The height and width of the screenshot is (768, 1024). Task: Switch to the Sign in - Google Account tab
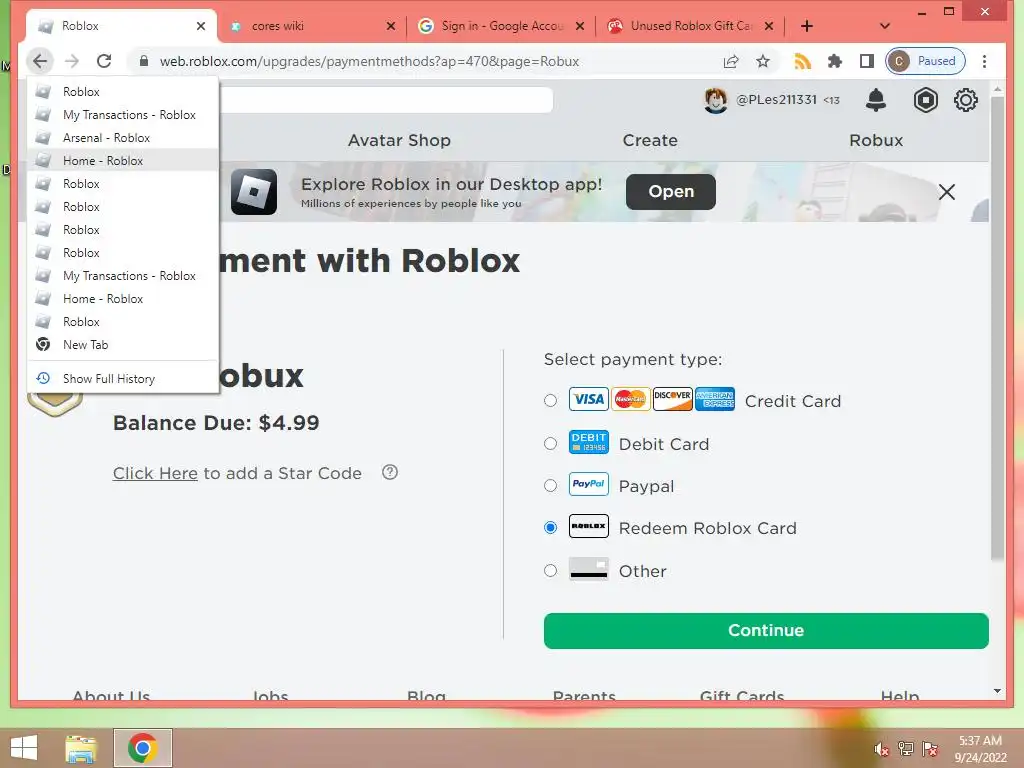pos(502,26)
